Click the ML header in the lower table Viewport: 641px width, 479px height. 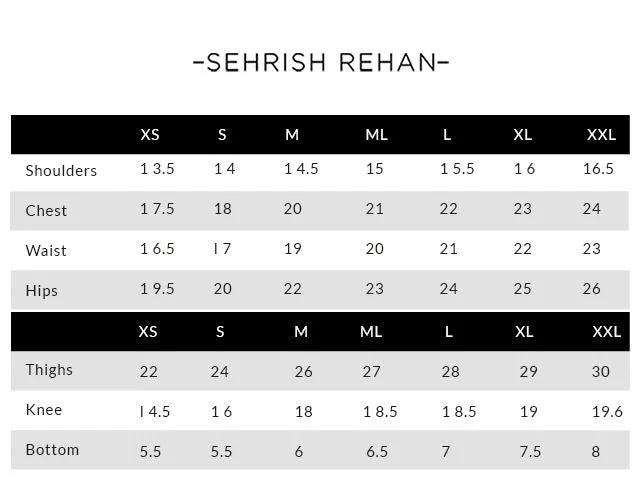[371, 331]
